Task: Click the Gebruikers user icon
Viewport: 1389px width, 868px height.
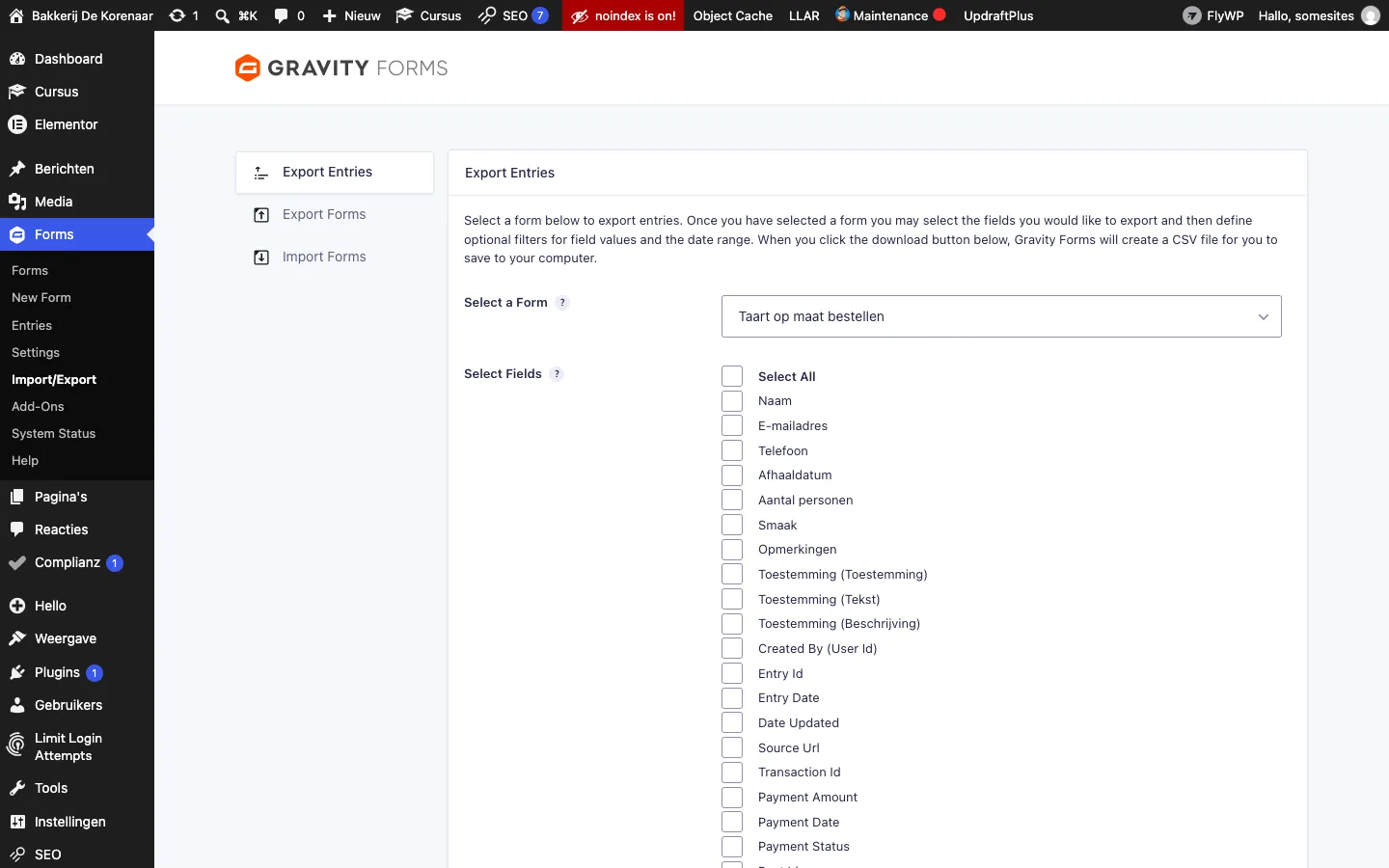Action: click(x=17, y=705)
